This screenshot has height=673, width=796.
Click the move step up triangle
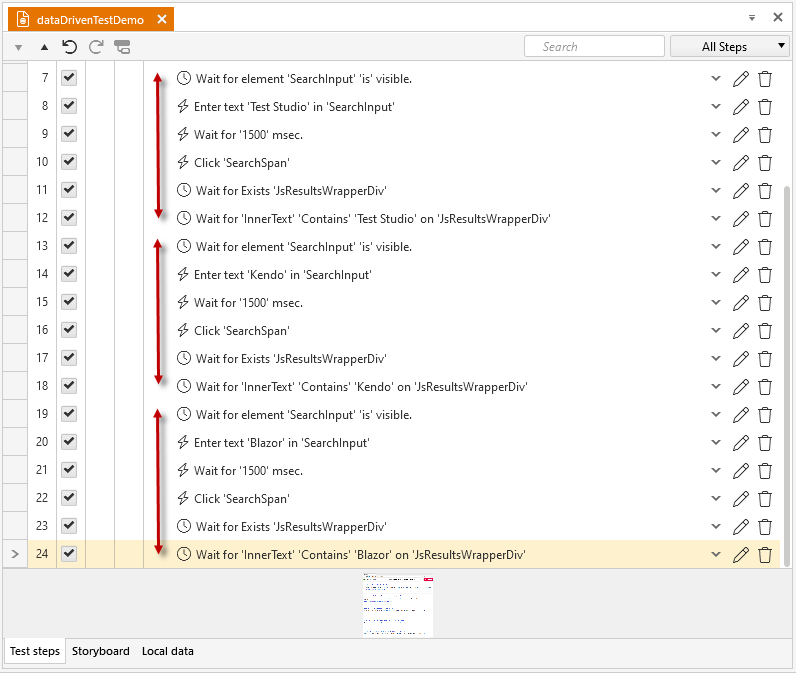coord(44,47)
